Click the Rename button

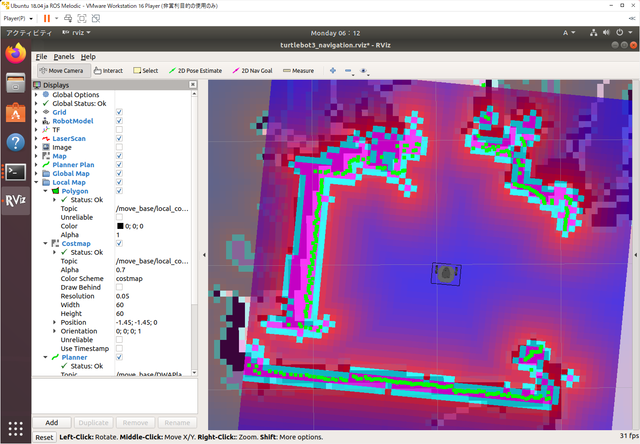coord(177,422)
